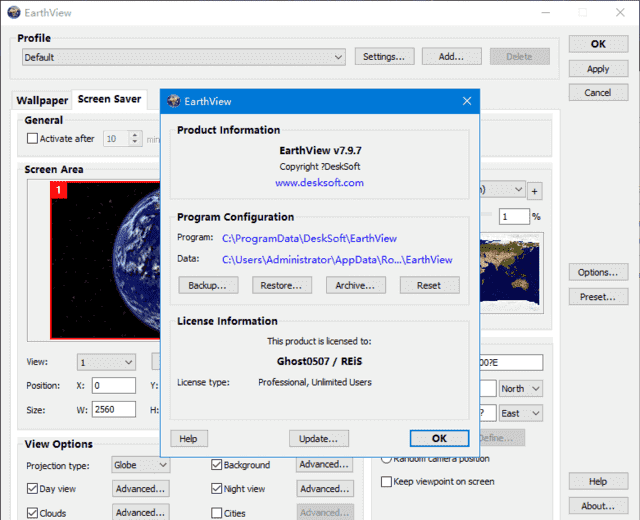Viewport: 640px width, 520px height.
Task: Open Advanced... for Night view
Action: coord(325,489)
